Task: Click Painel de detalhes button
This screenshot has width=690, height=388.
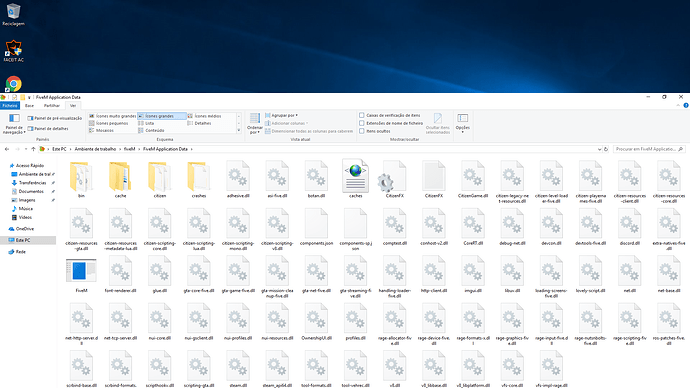Action: click(x=48, y=128)
